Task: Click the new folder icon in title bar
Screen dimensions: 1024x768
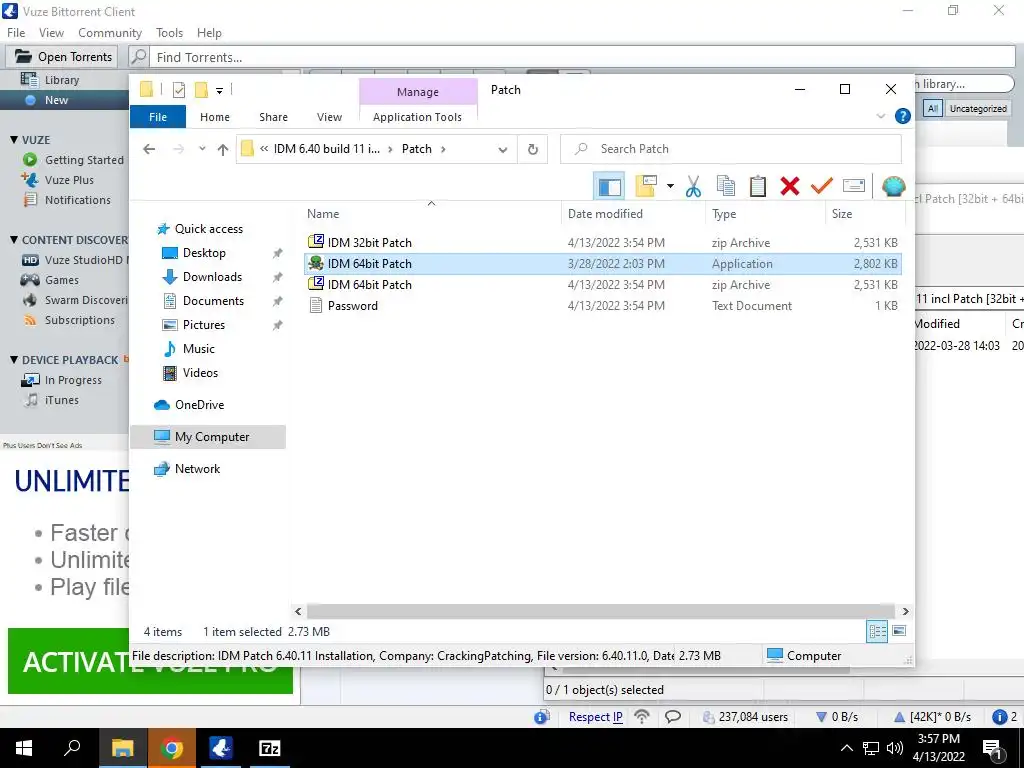Action: click(x=201, y=90)
